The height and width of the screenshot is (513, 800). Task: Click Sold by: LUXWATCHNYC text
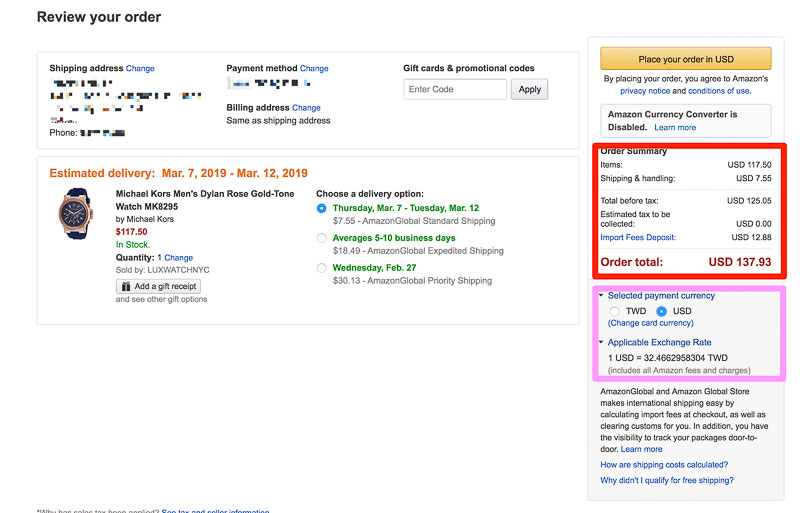tap(162, 270)
